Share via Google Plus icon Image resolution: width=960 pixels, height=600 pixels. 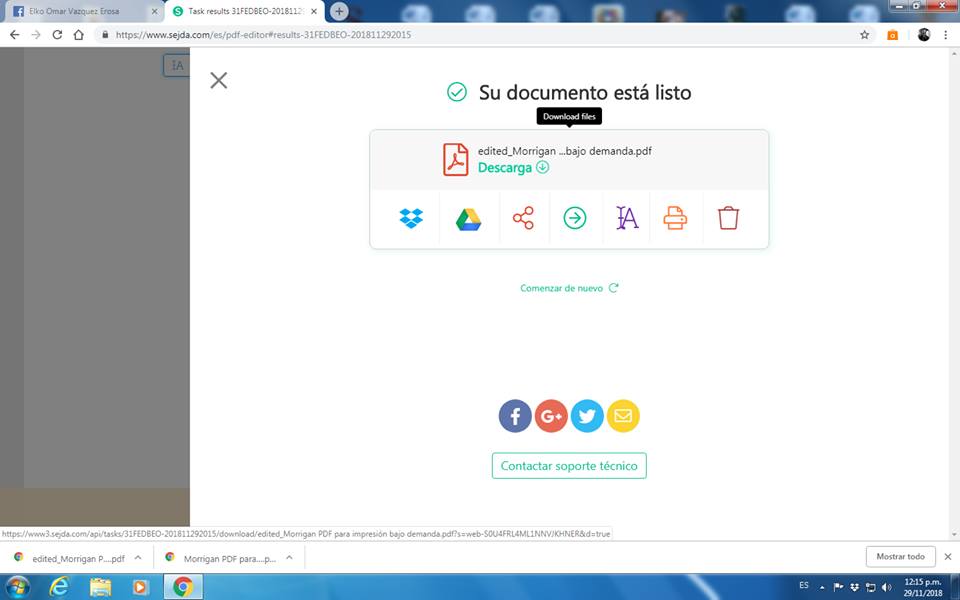tap(551, 416)
